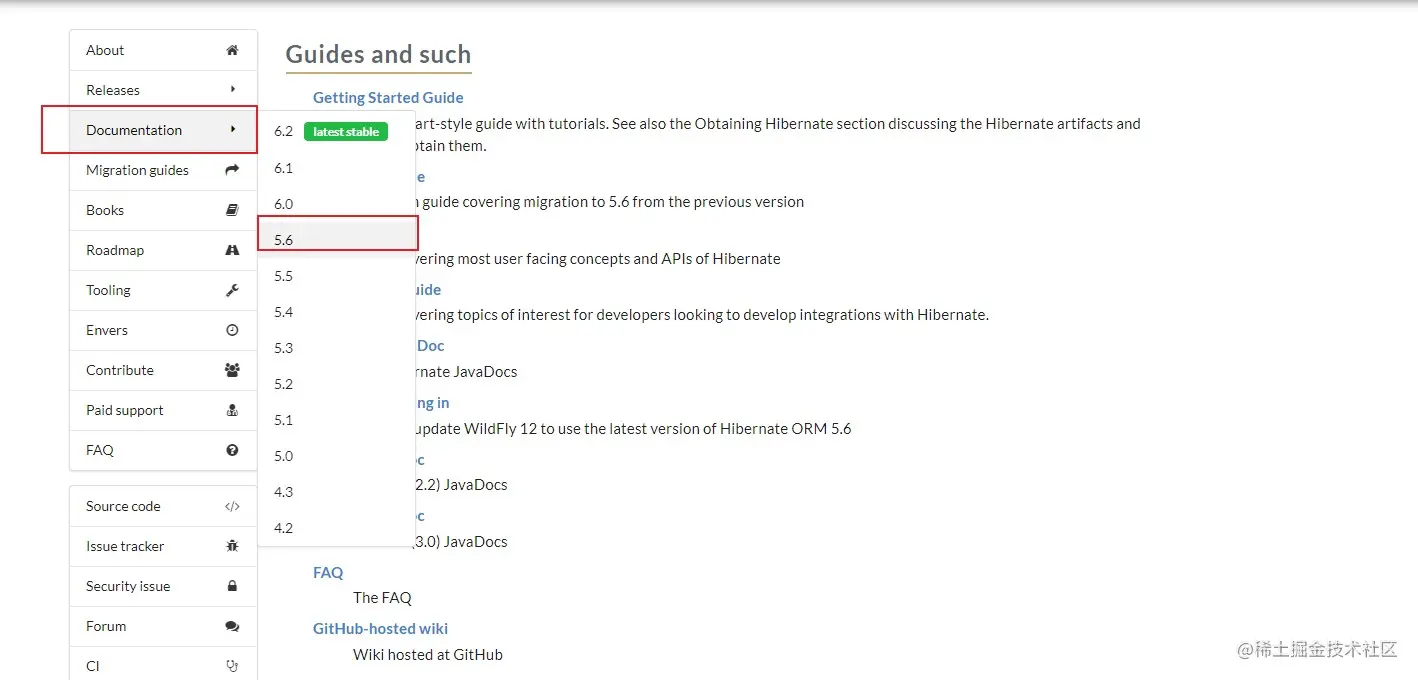Click the text "Wiki hosted at GitHub"
This screenshot has height=680, width=1418.
pyautogui.click(x=428, y=654)
